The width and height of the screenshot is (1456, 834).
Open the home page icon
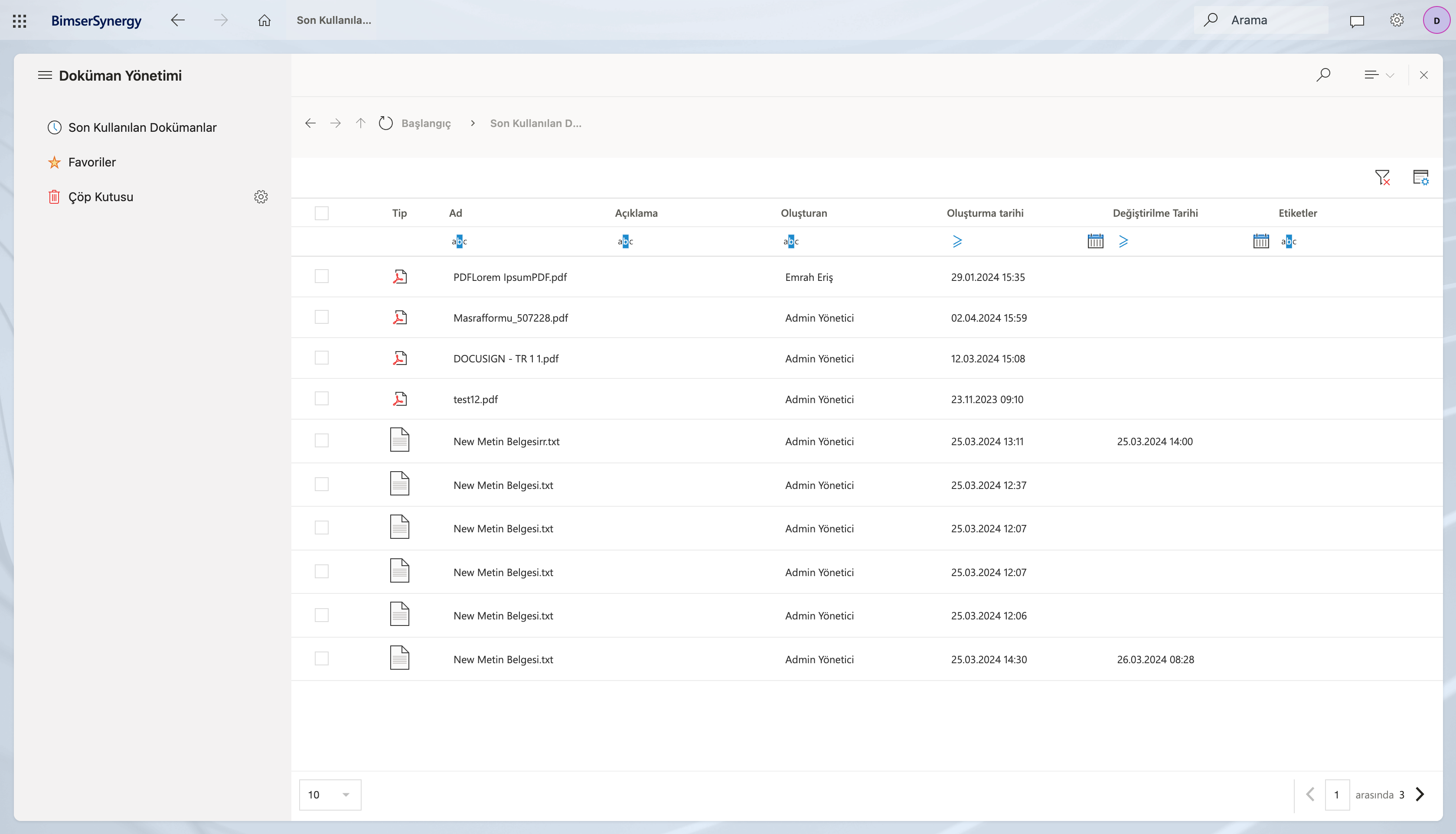264,21
